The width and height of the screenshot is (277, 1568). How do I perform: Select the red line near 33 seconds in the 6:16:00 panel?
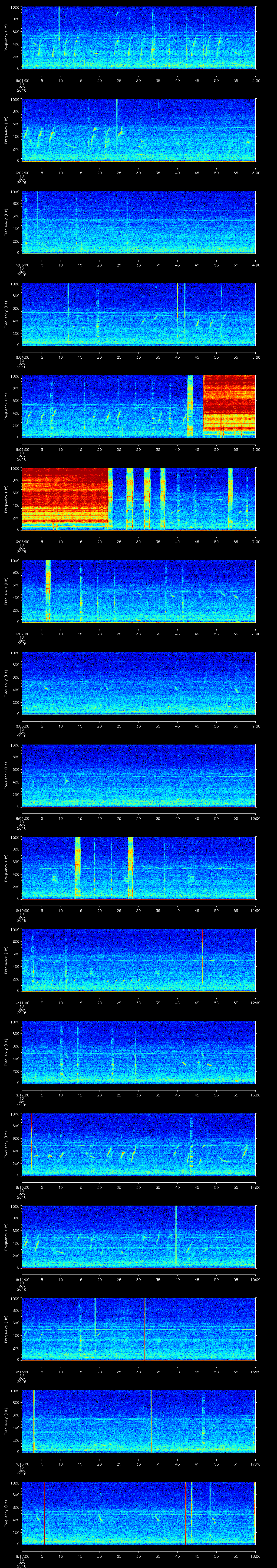tap(151, 1421)
